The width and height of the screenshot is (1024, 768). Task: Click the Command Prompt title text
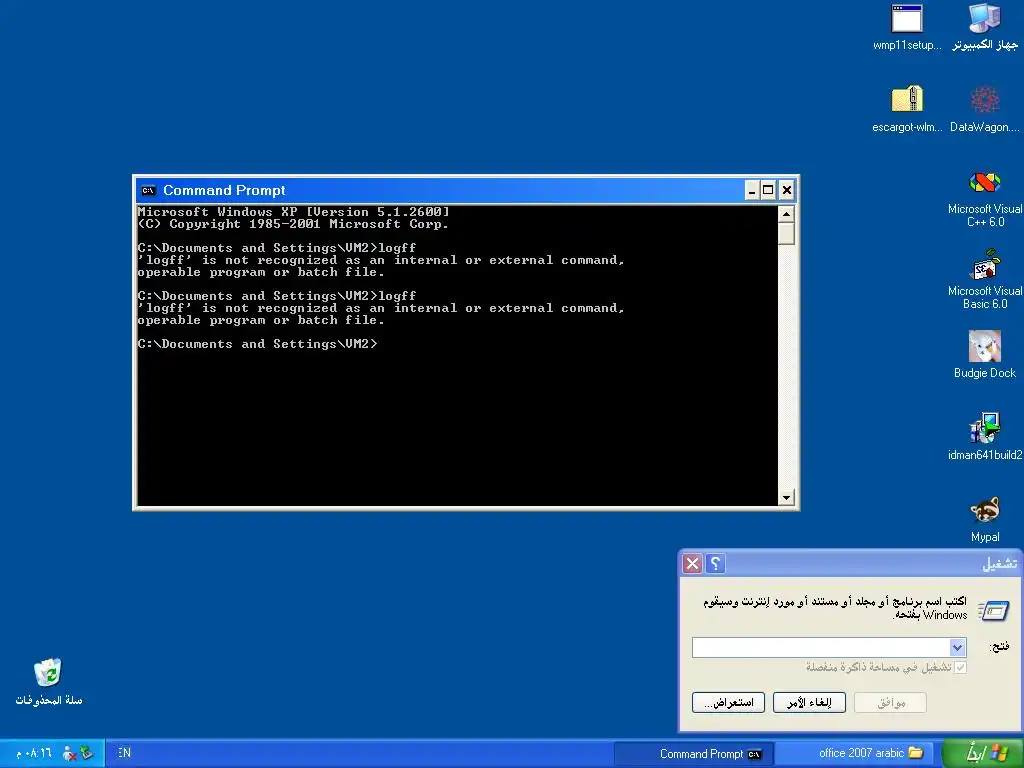click(224, 191)
